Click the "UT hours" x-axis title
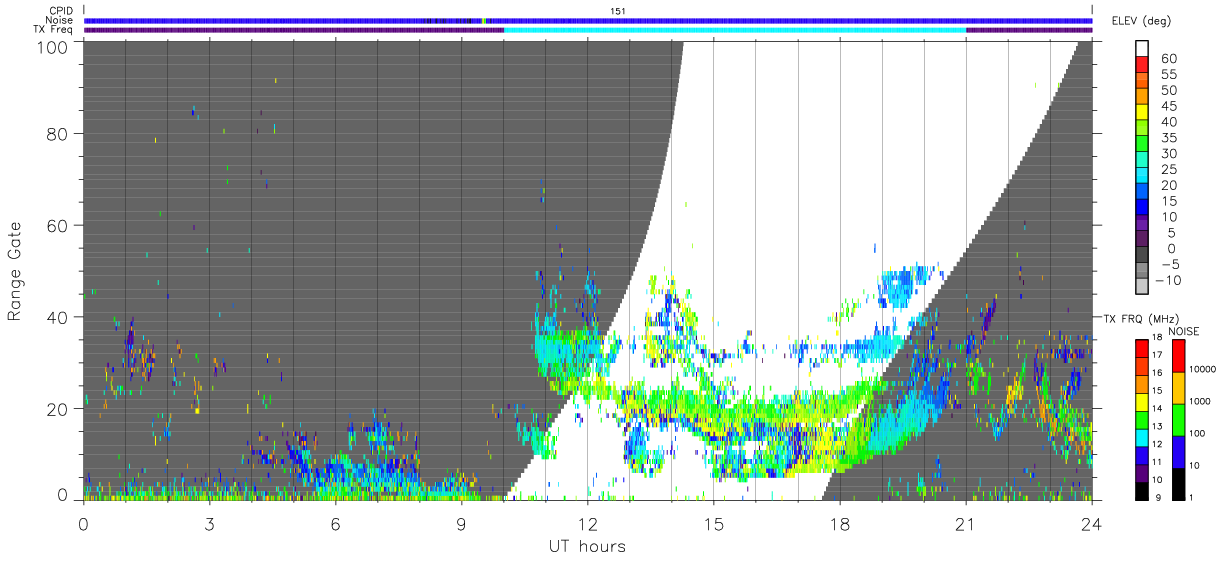The image size is (1228, 567). coord(587,546)
